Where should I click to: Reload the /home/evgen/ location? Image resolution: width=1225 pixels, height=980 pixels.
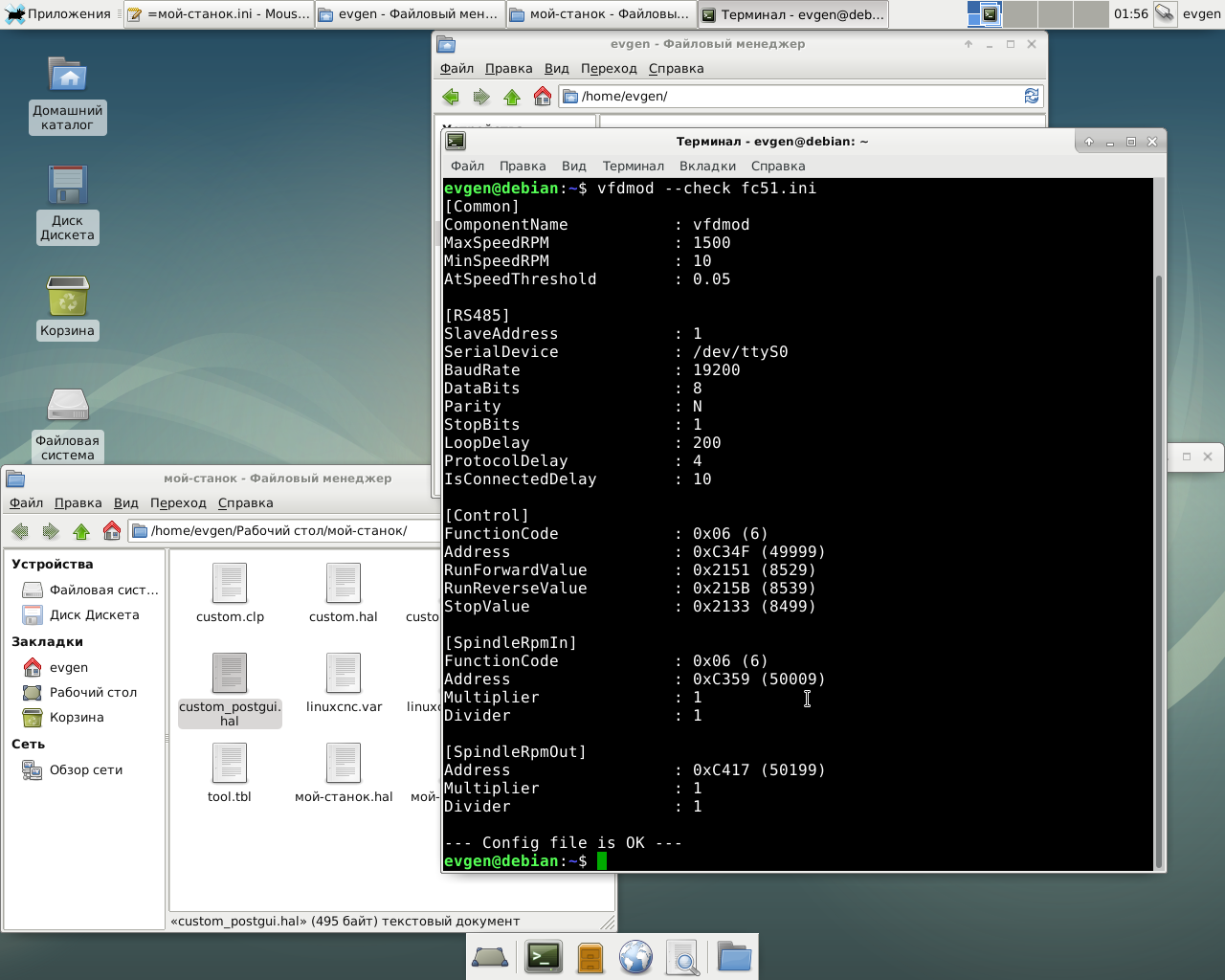(1031, 96)
